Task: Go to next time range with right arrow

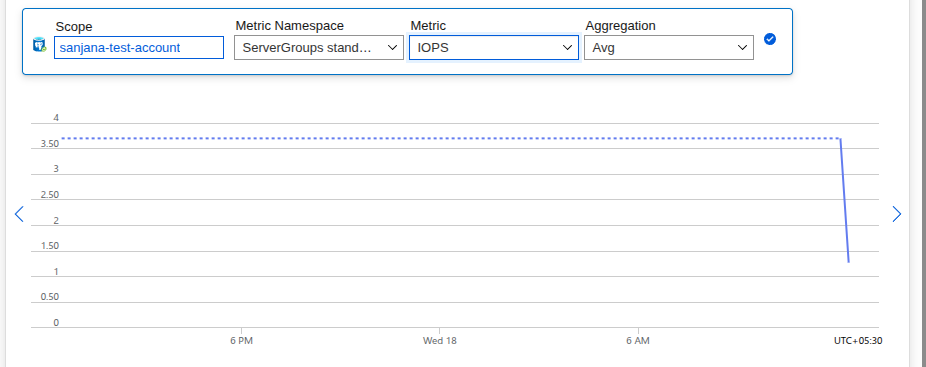Action: tap(896, 214)
